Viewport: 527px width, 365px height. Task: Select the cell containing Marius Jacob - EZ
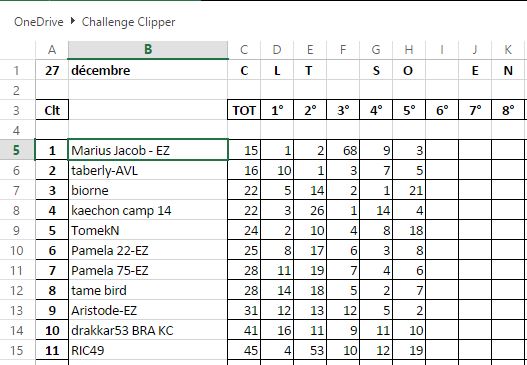148,150
